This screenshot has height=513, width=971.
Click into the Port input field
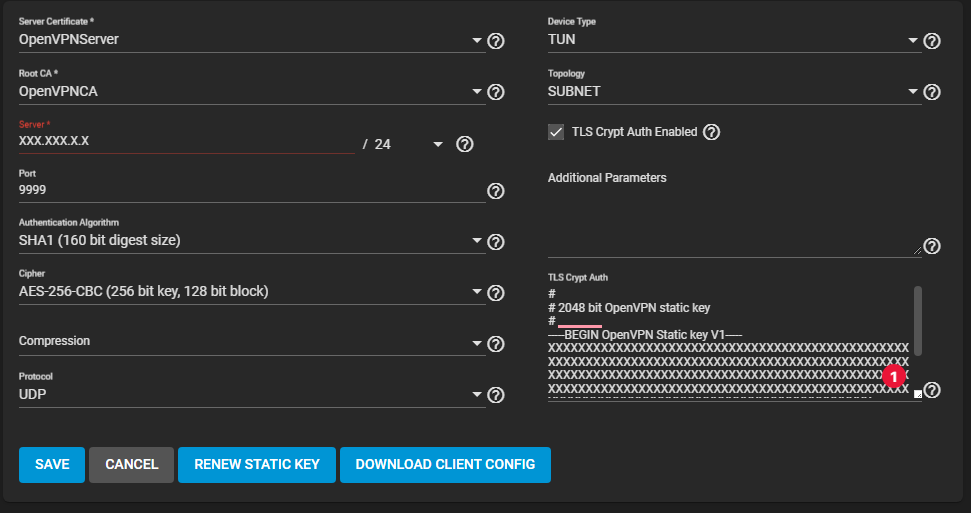tap(250, 190)
